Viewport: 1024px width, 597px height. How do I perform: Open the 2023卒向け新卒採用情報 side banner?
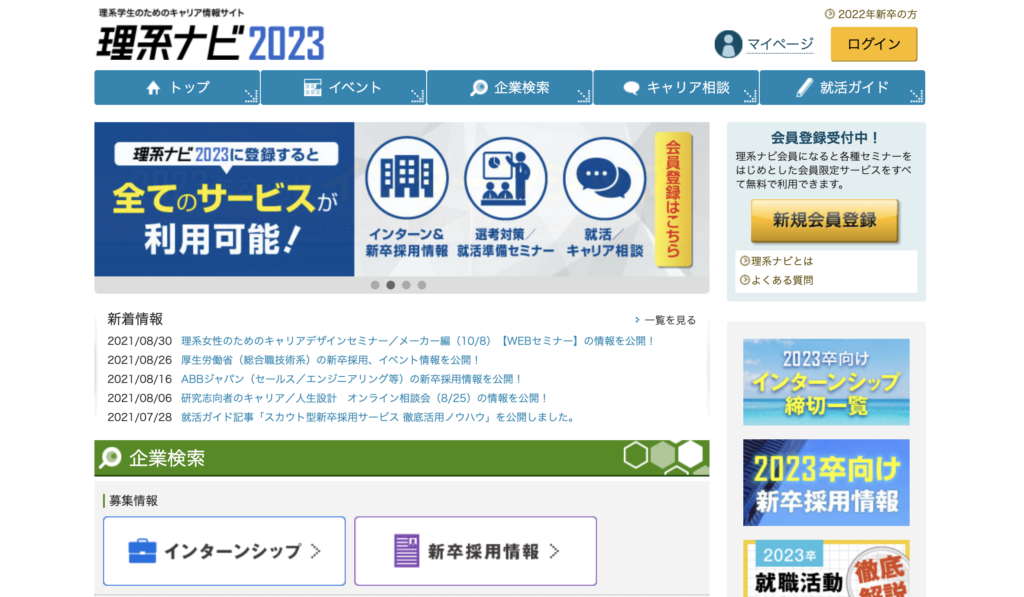pyautogui.click(x=826, y=483)
